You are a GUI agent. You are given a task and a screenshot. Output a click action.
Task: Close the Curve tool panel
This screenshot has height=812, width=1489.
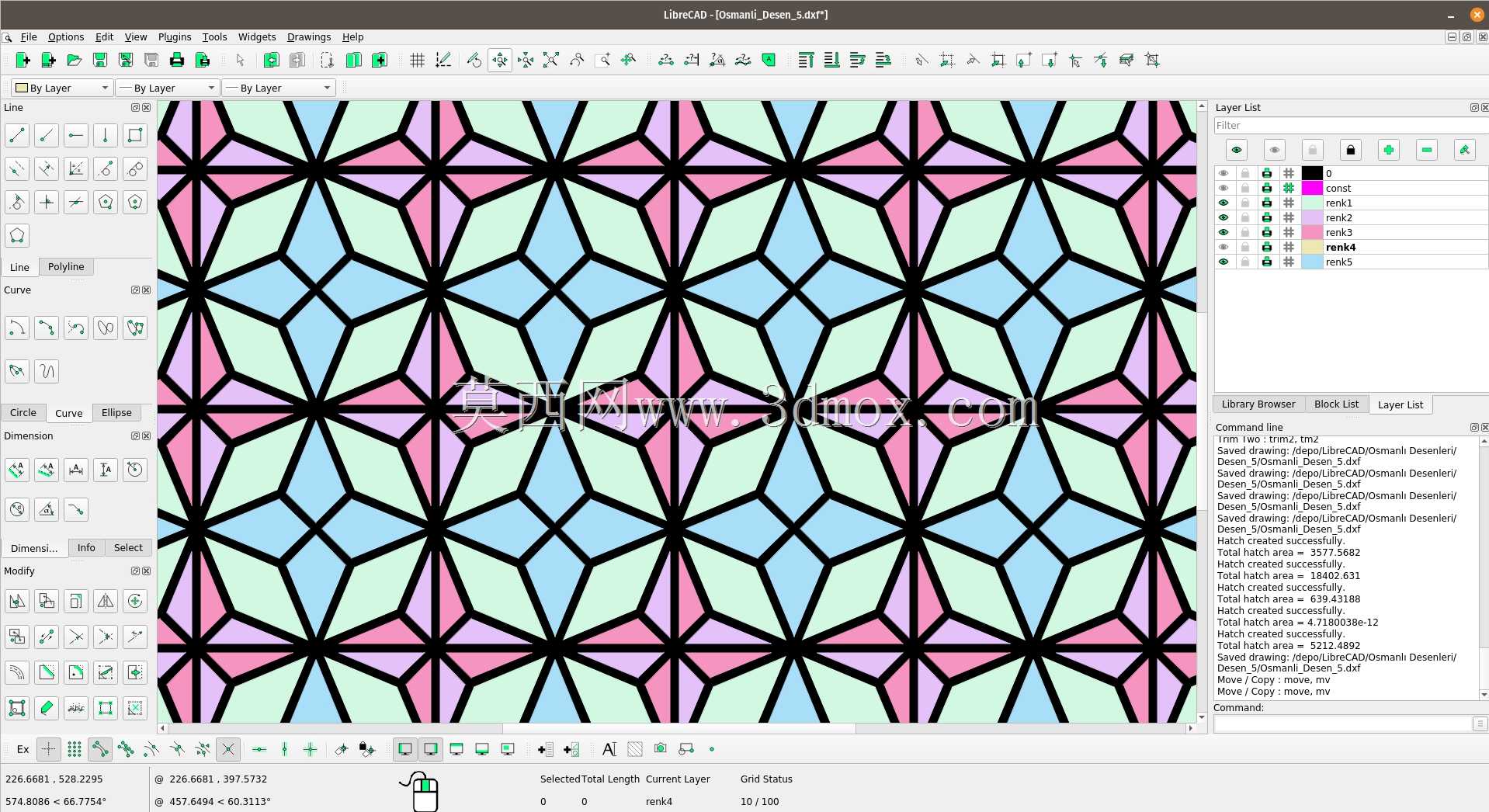147,290
